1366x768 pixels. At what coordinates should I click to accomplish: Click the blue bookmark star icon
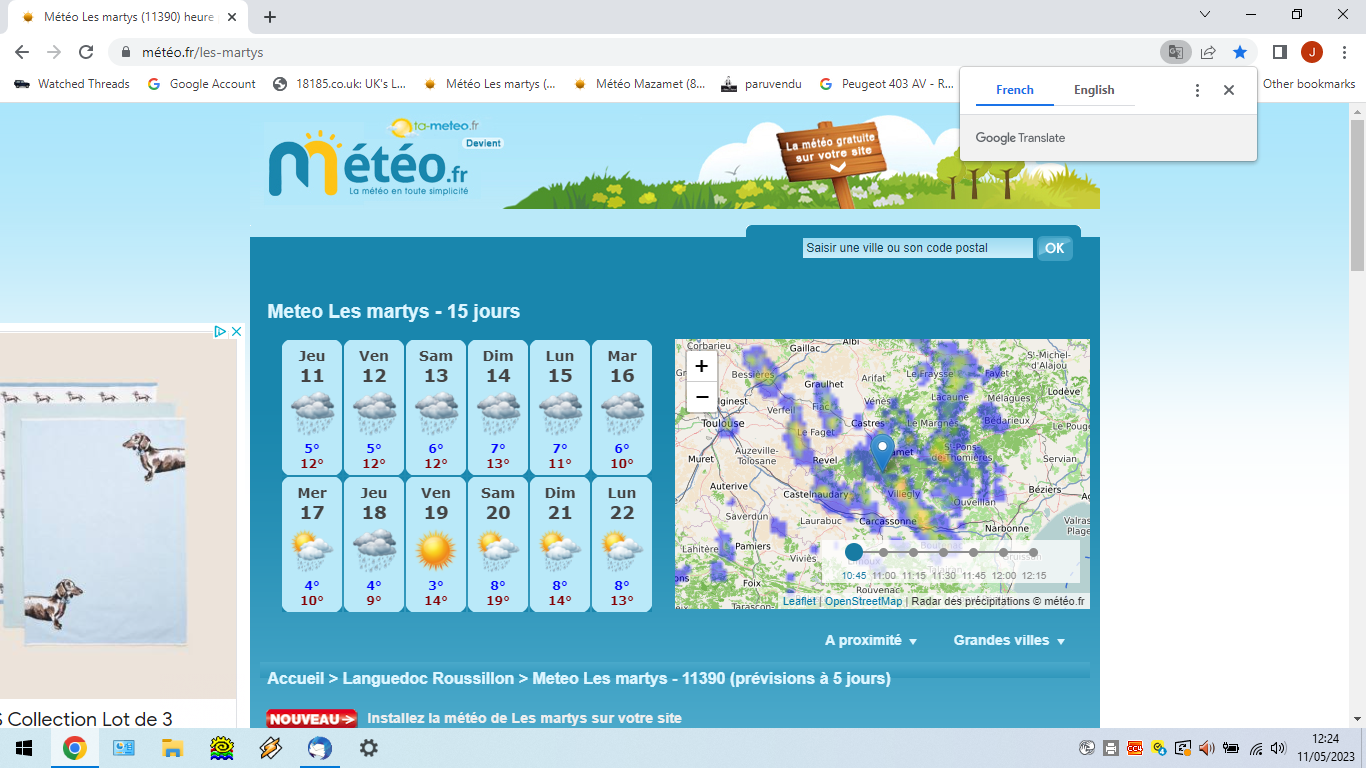tap(1240, 52)
